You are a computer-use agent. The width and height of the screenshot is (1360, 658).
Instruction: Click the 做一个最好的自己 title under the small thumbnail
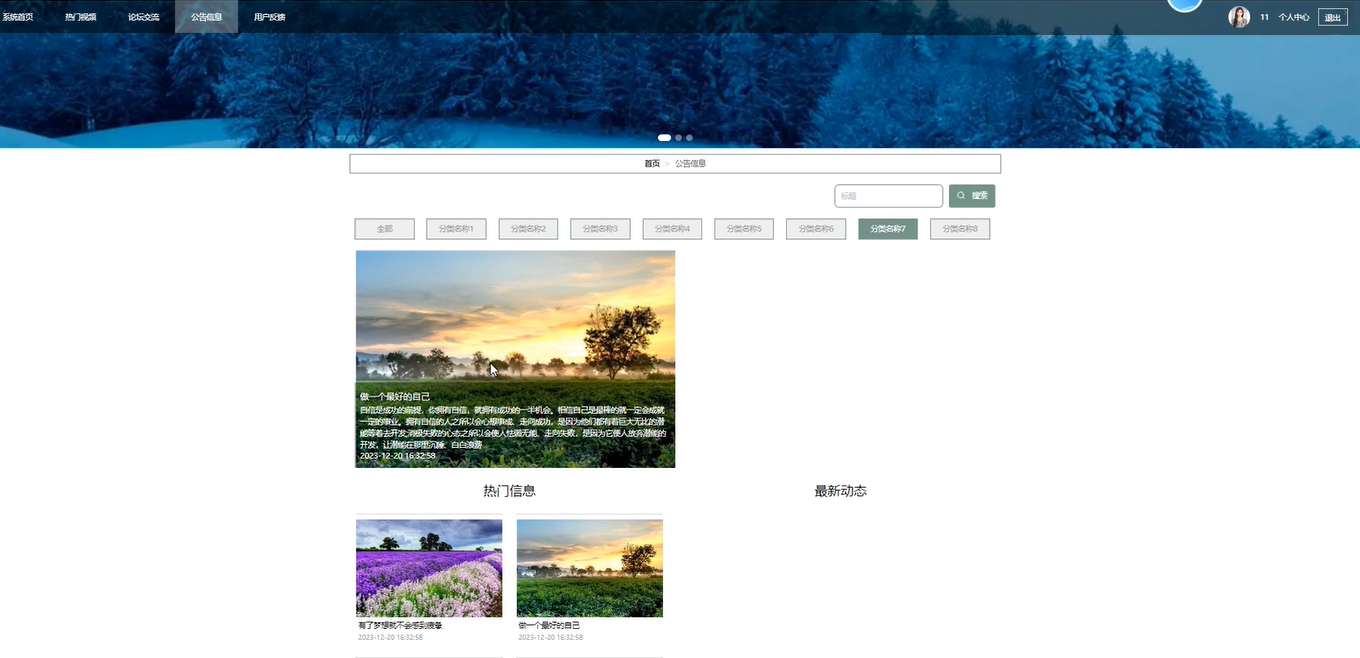click(549, 625)
